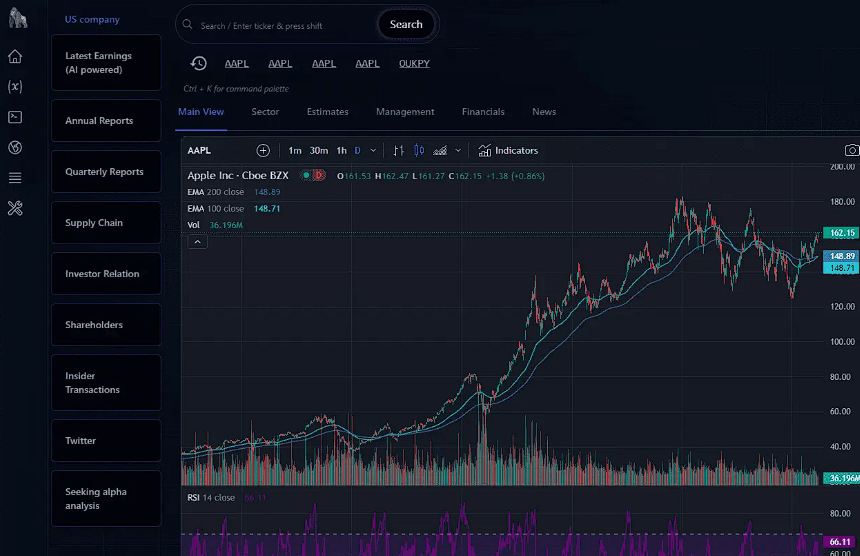The height and width of the screenshot is (556, 860).
Task: Click the 162.15 current price label
Action: (x=841, y=233)
